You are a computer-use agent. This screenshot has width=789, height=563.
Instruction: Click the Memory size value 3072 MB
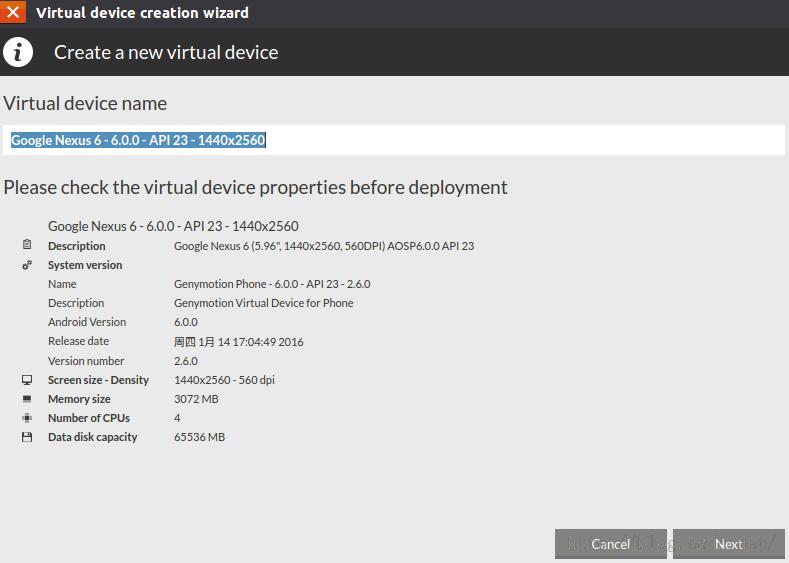pyautogui.click(x=196, y=399)
